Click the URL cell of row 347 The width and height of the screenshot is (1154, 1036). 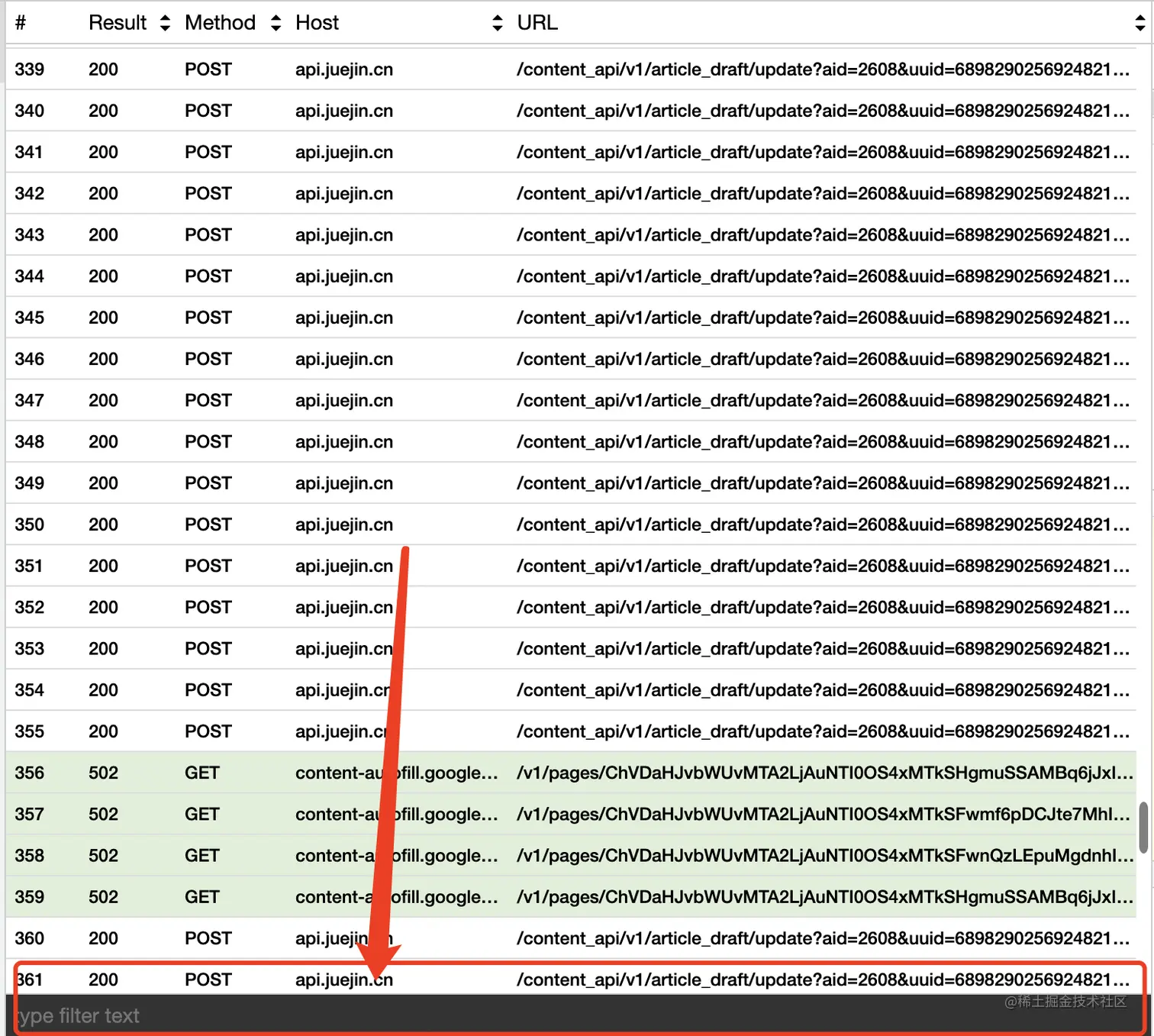pyautogui.click(x=823, y=401)
